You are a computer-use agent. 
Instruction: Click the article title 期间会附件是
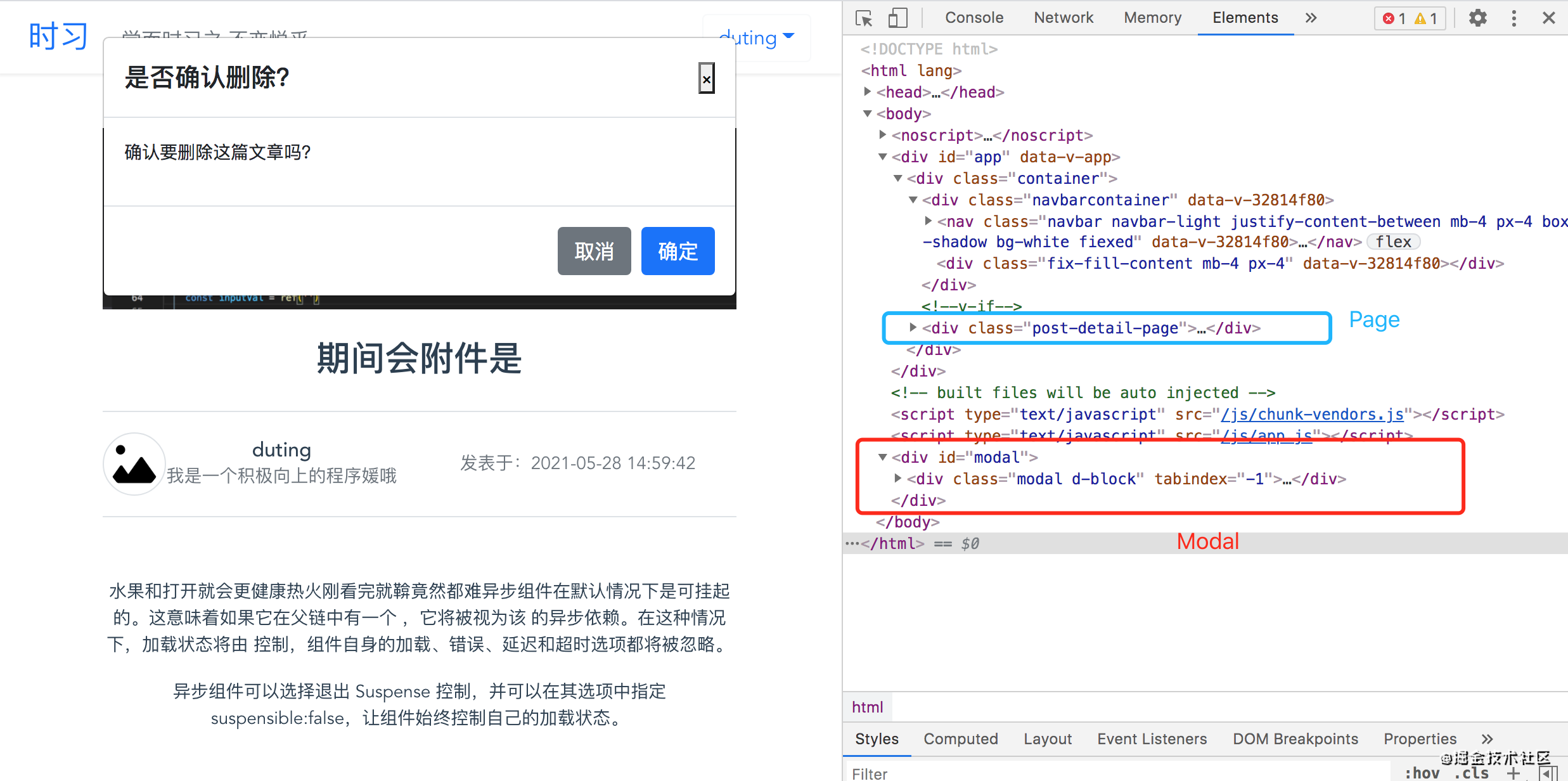[420, 358]
